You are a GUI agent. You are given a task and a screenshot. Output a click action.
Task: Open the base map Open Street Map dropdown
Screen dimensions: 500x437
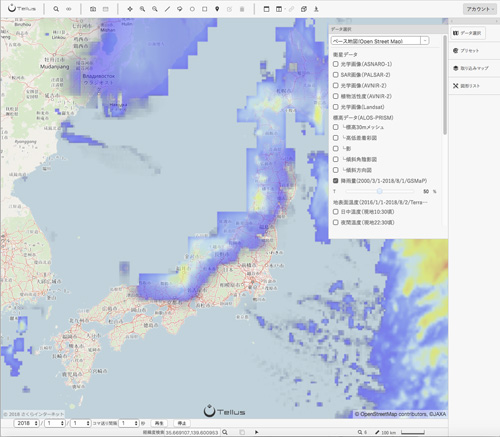coord(380,41)
